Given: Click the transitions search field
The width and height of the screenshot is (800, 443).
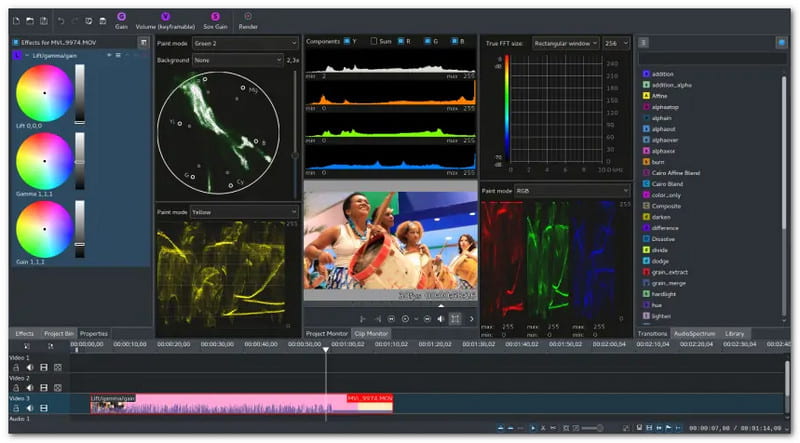Looking at the screenshot, I should (712, 59).
